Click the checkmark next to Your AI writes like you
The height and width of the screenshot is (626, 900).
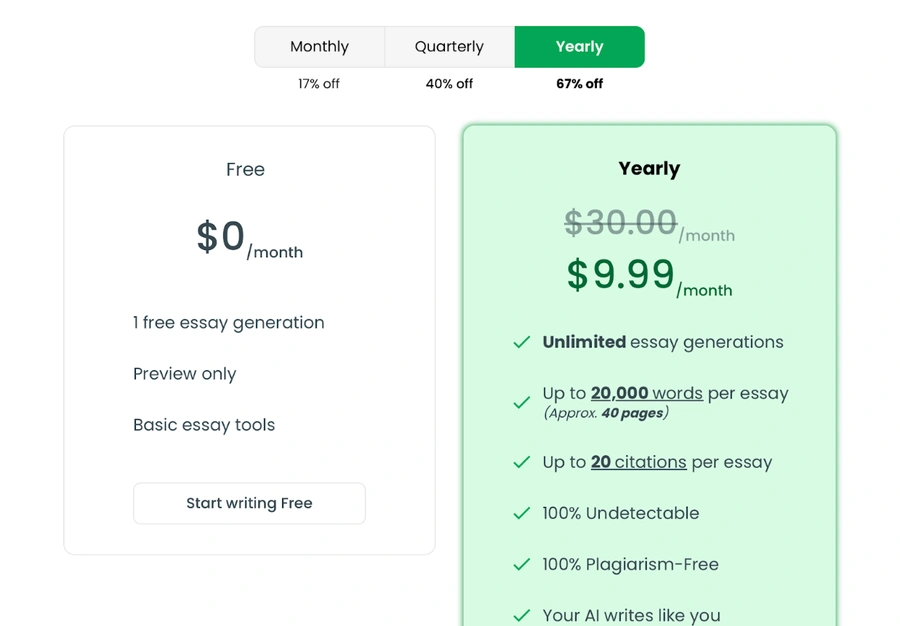(x=521, y=615)
